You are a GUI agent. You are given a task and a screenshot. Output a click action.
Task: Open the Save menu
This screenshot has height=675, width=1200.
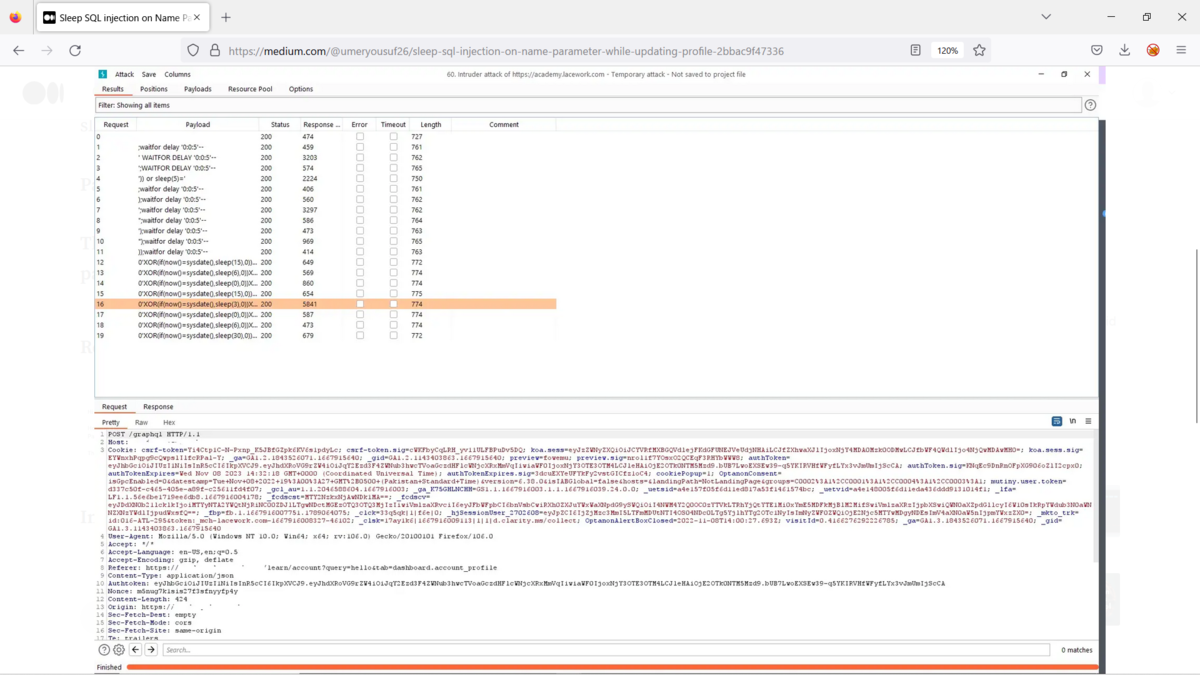149,74
